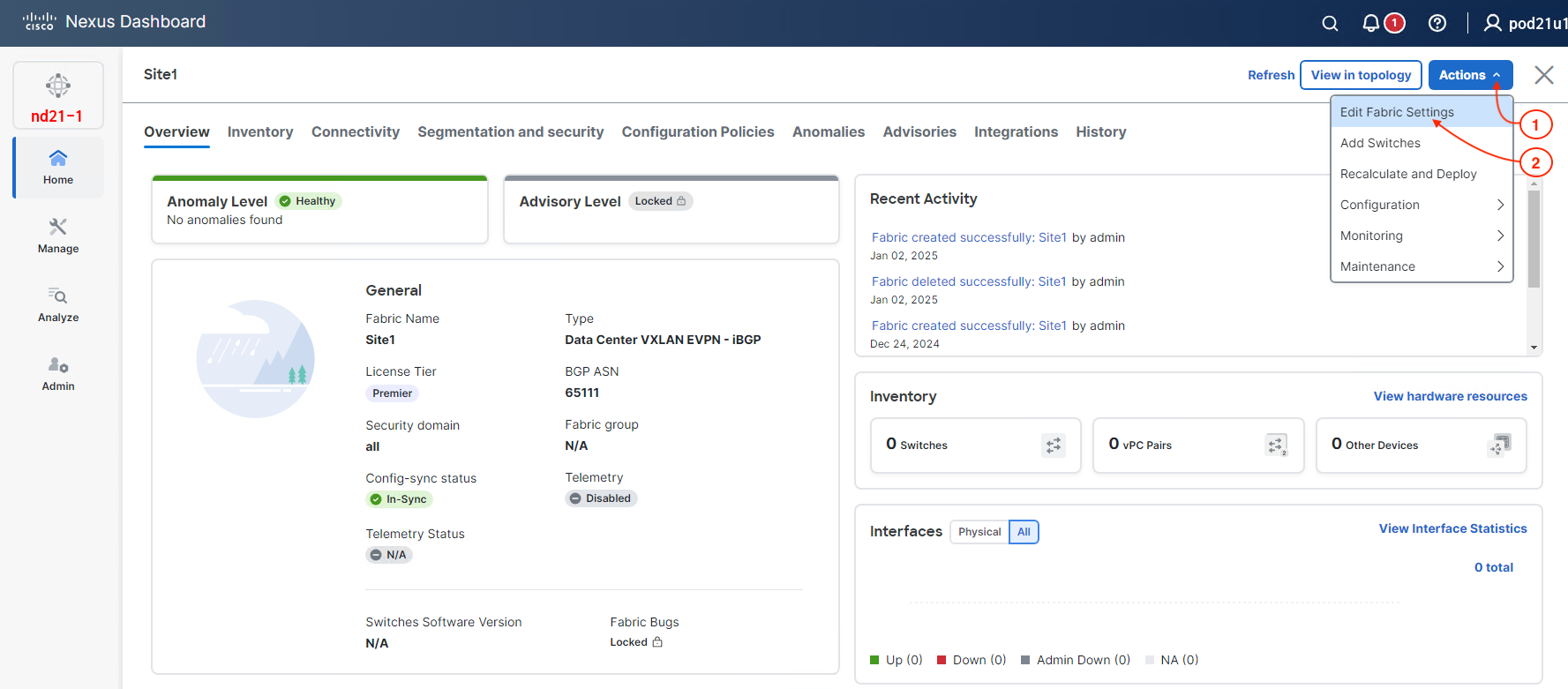The image size is (1568, 689).
Task: Select the Physical interfaces toggle
Action: (x=979, y=532)
